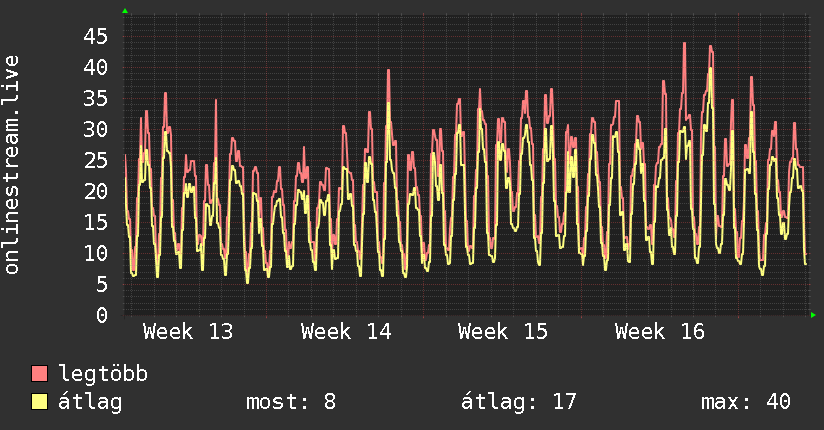Click the 'Week 16' axis label
Viewport: 824px width, 430px height.
660,332
